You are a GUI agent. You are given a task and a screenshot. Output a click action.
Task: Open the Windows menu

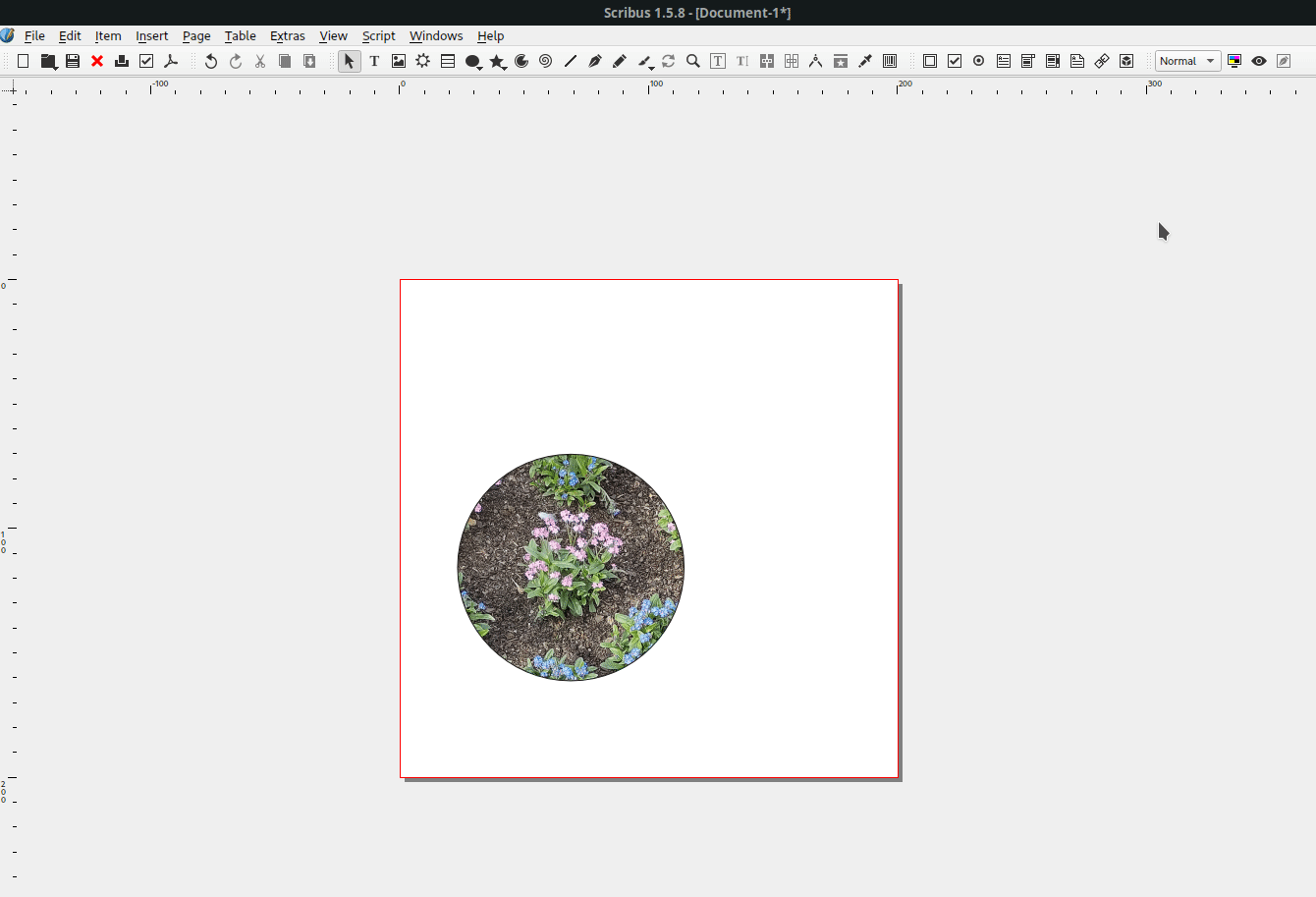pyautogui.click(x=436, y=35)
